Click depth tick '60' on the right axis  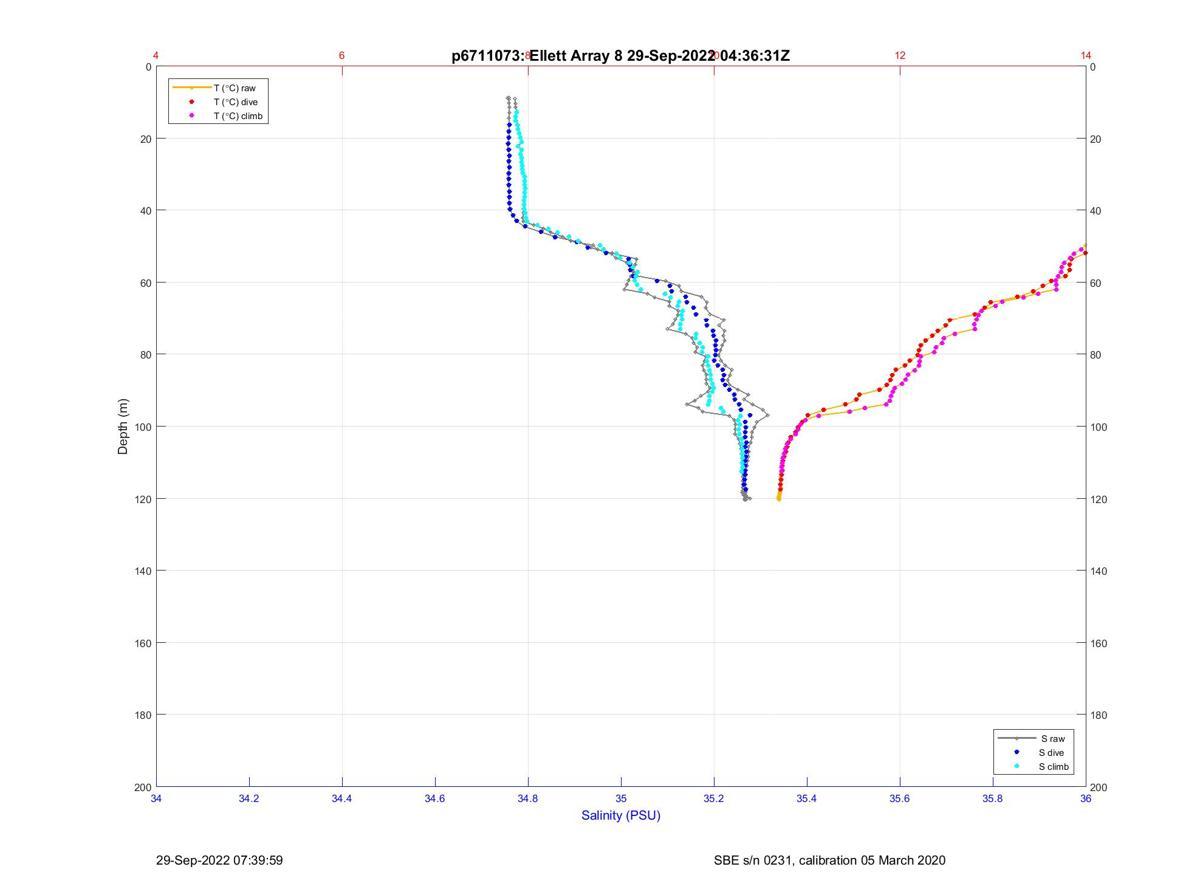click(x=1097, y=283)
